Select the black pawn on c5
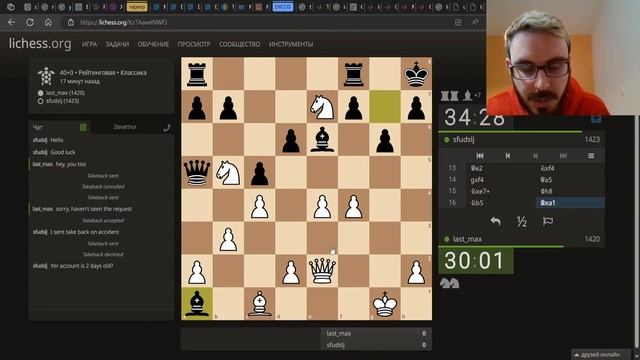The width and height of the screenshot is (640, 360). (260, 172)
